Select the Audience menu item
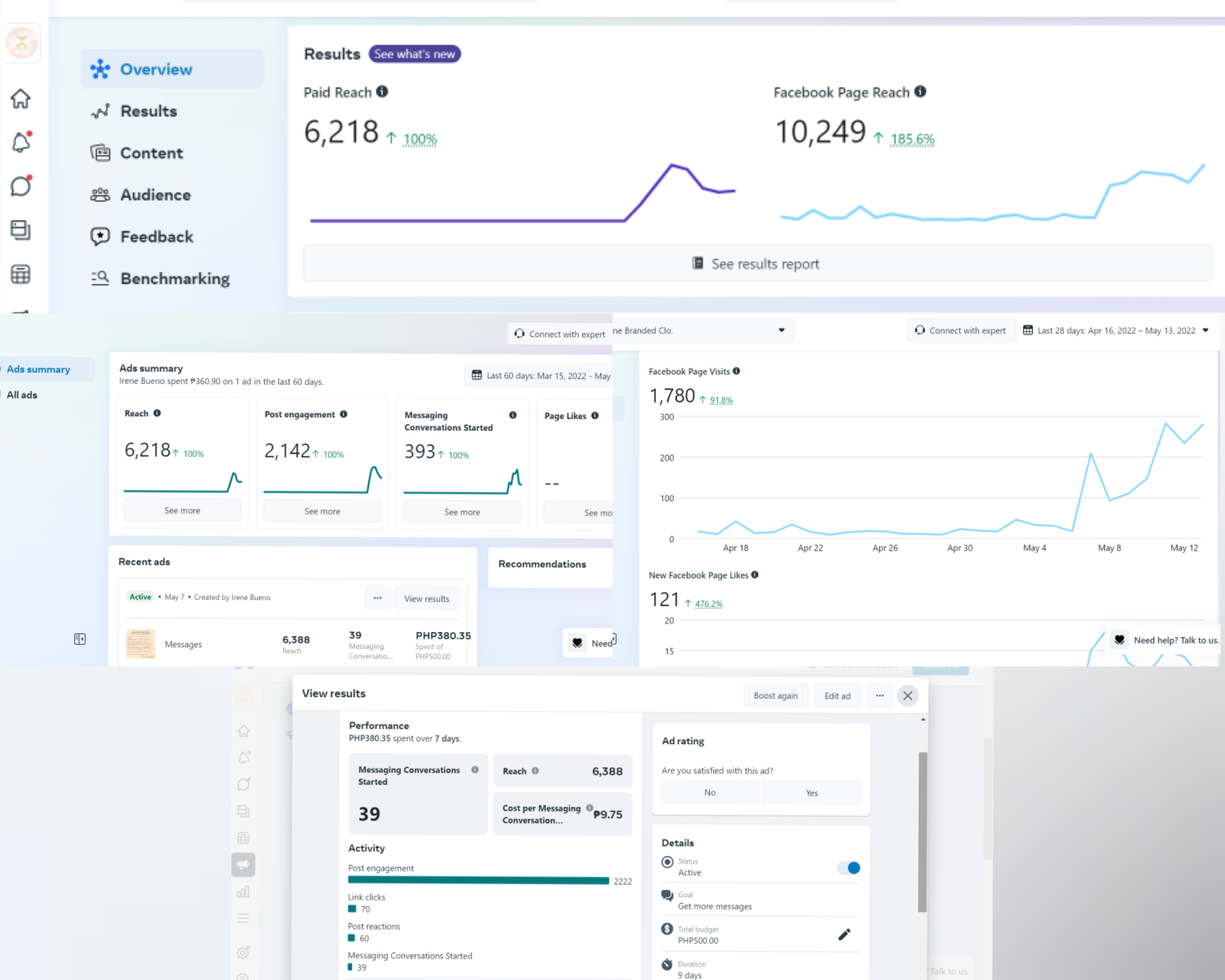This screenshot has height=980, width=1225. click(x=155, y=195)
